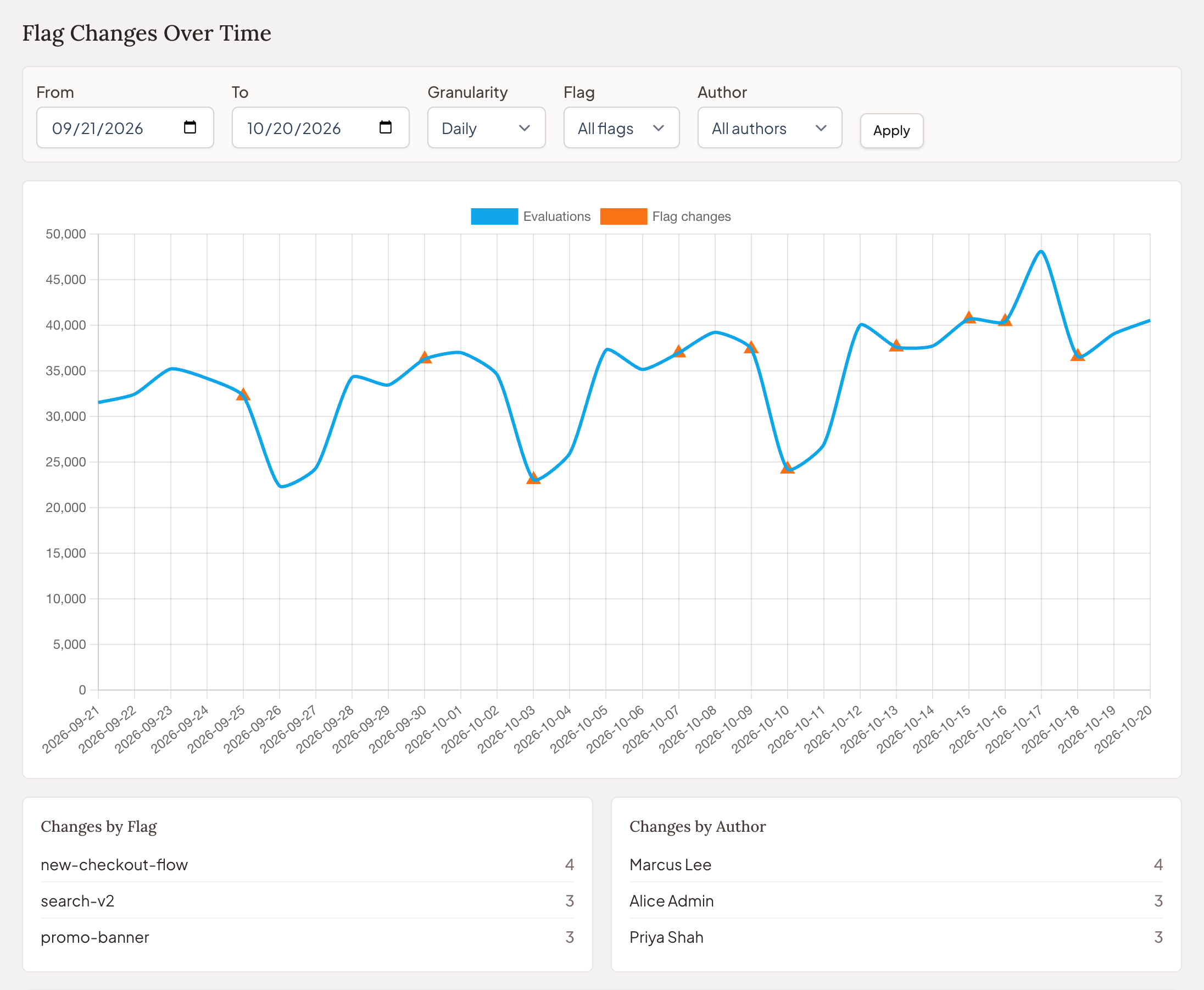Apply the selected filters
Image resolution: width=1204 pixels, height=990 pixels.
coord(891,131)
